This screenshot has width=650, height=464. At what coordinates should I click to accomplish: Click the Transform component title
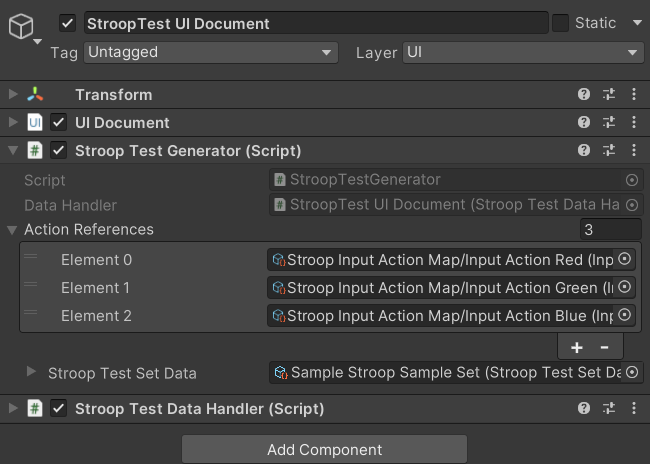pos(114,95)
